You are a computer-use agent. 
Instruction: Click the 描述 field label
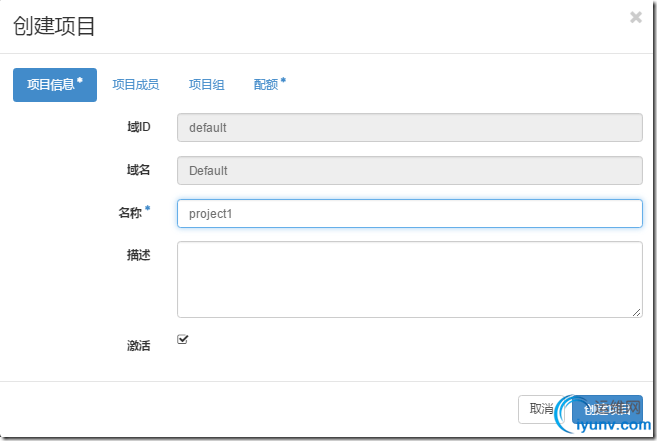(x=138, y=255)
